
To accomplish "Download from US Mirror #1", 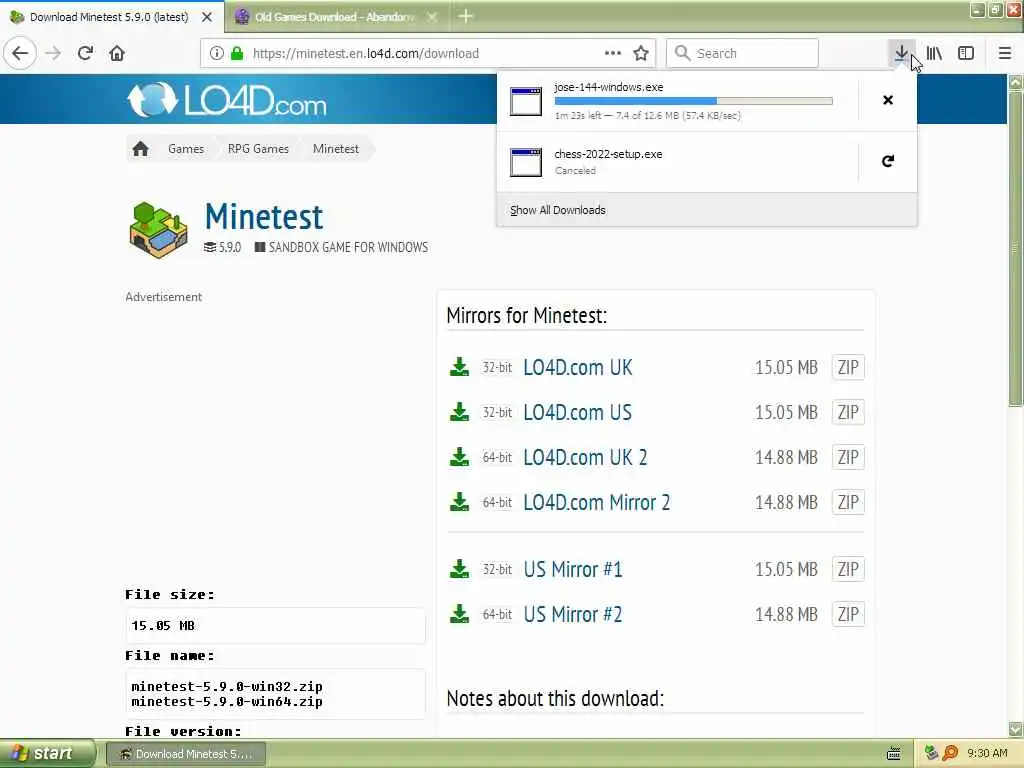I will pyautogui.click(x=573, y=569).
